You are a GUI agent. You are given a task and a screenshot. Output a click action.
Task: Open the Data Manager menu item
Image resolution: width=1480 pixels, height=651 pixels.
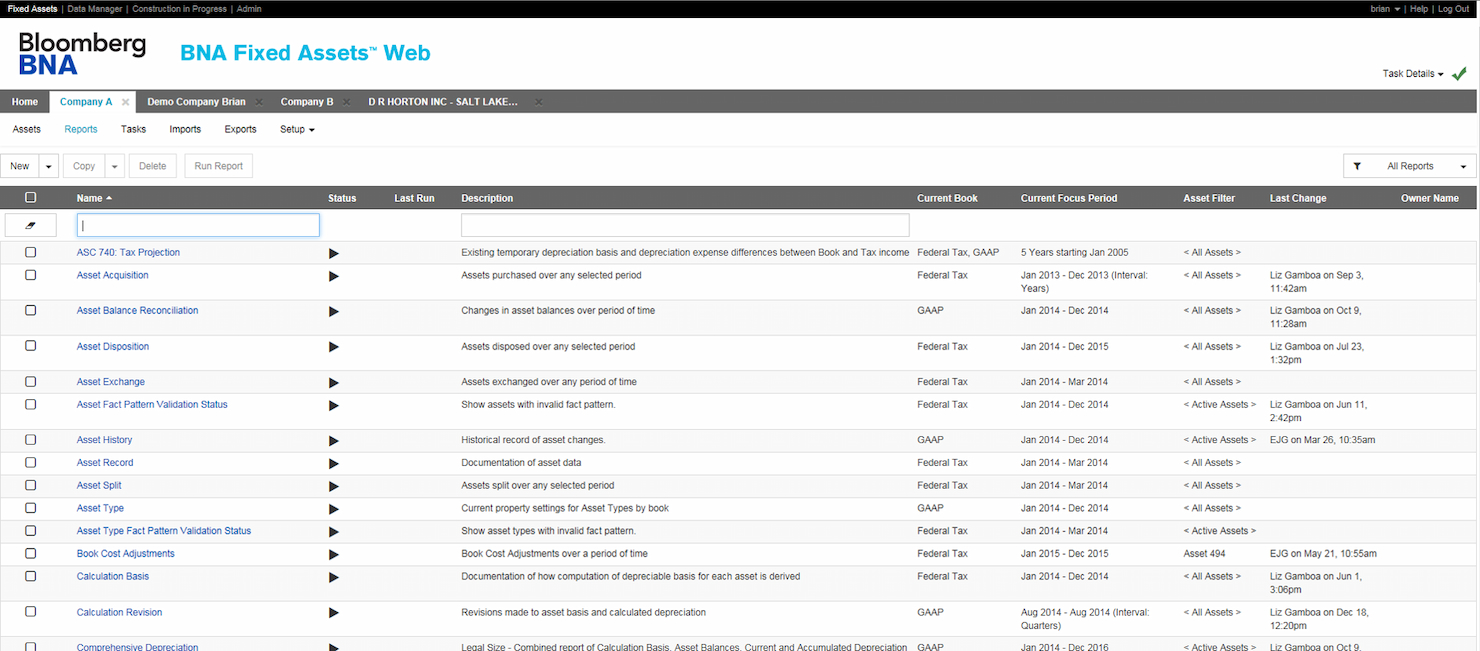(x=94, y=8)
